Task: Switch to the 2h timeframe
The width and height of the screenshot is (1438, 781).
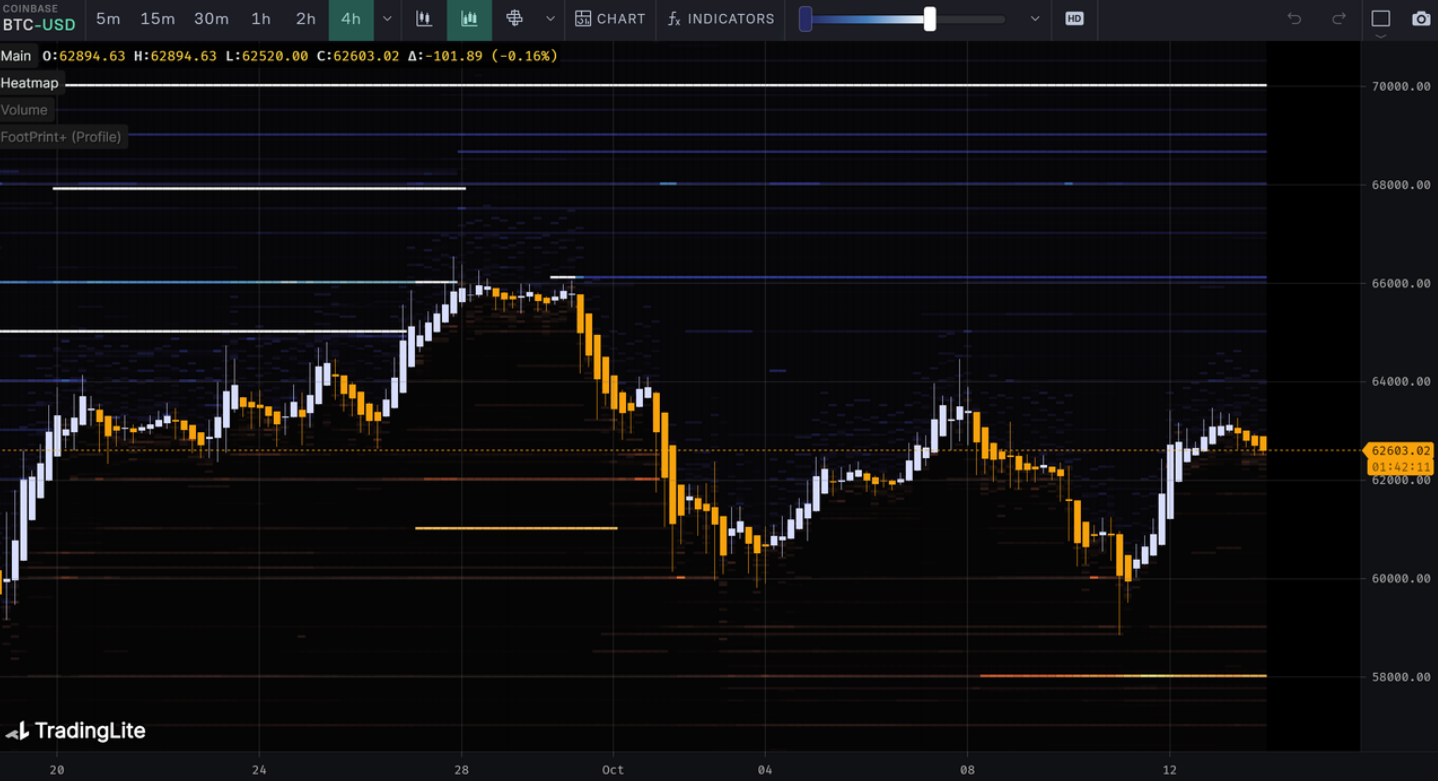Action: 306,19
